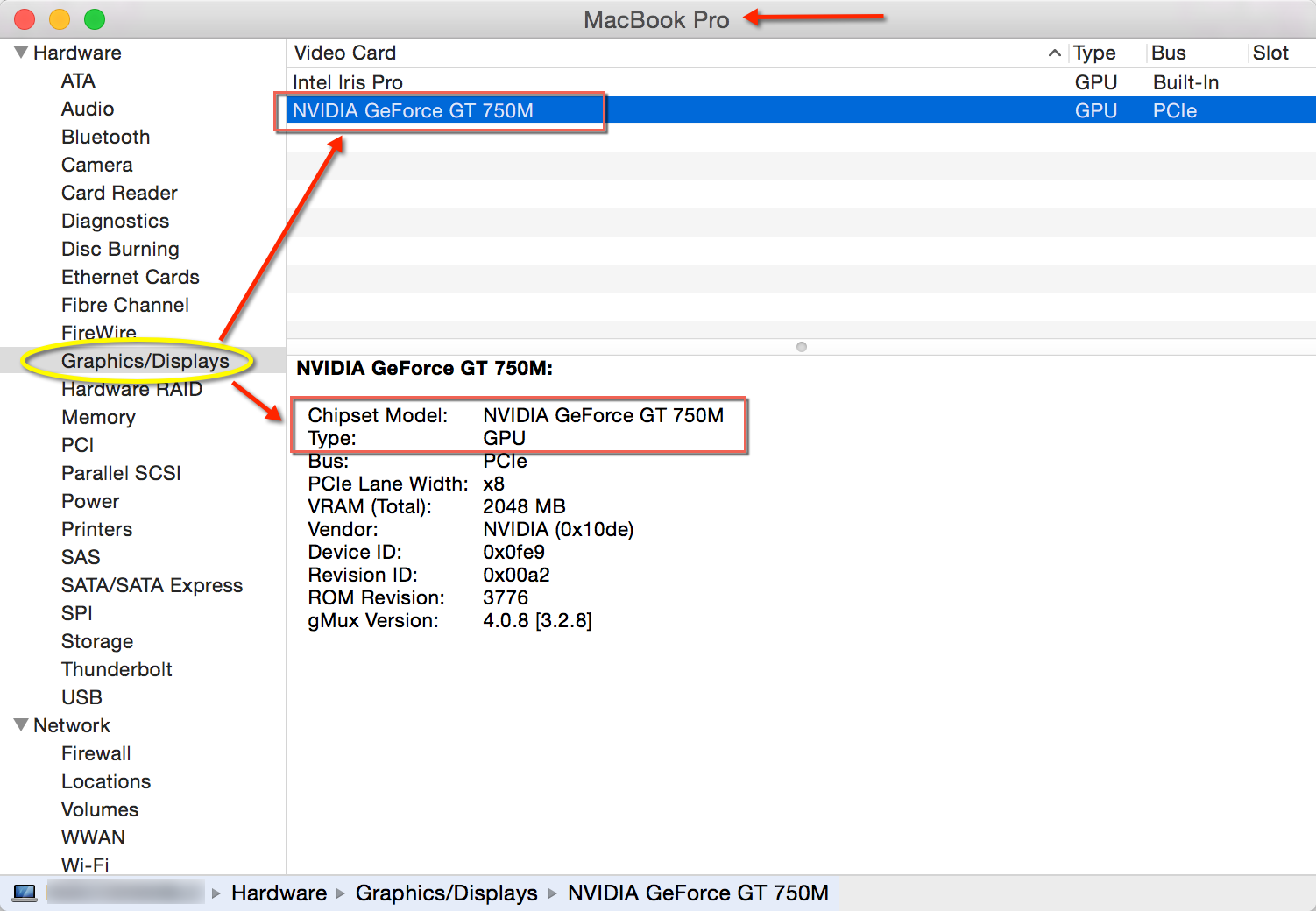Click Built-In bus cell for Intel Iris
This screenshot has height=911, width=1316.
[1185, 82]
